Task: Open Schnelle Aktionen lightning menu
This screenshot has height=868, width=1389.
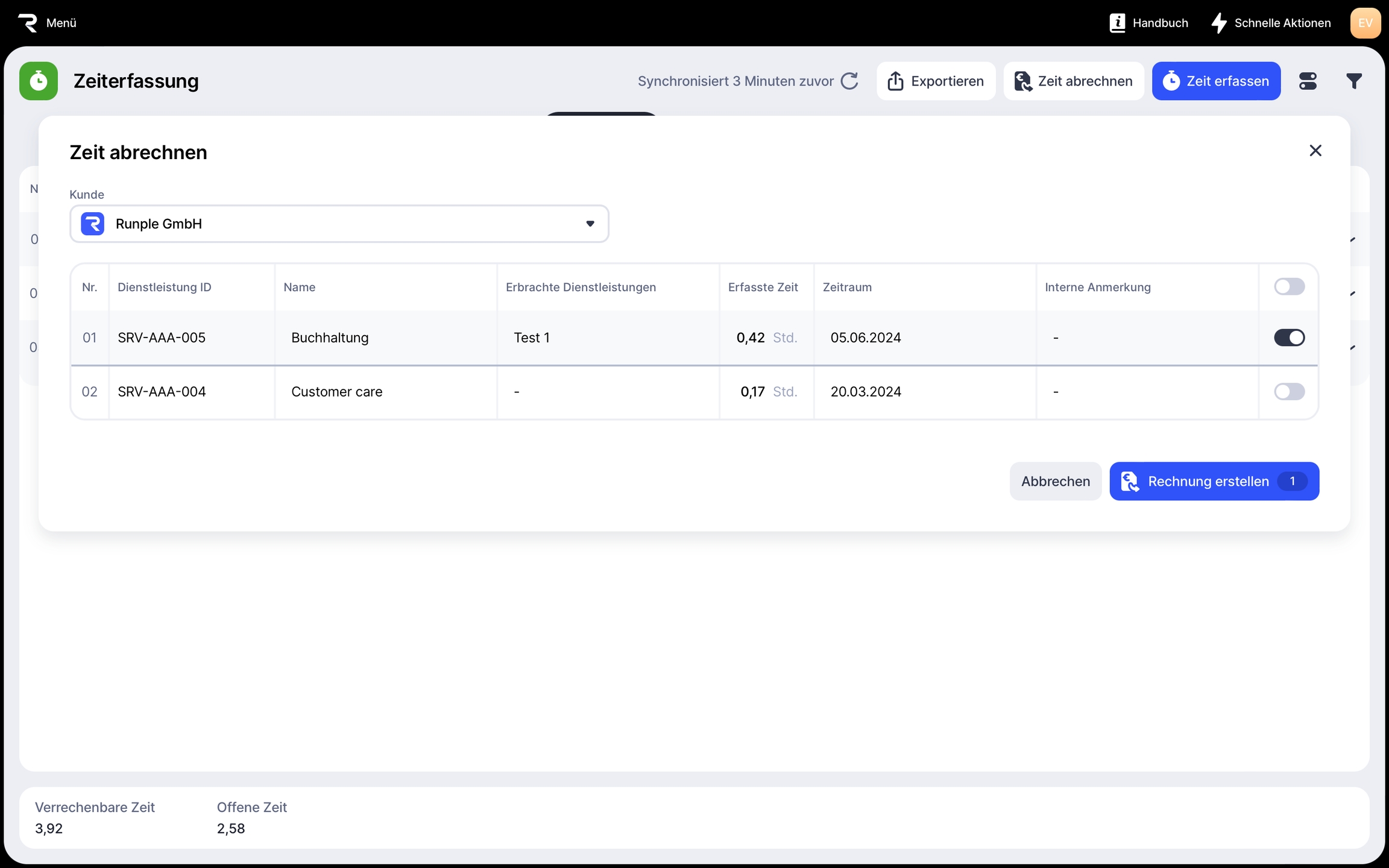Action: tap(1219, 23)
